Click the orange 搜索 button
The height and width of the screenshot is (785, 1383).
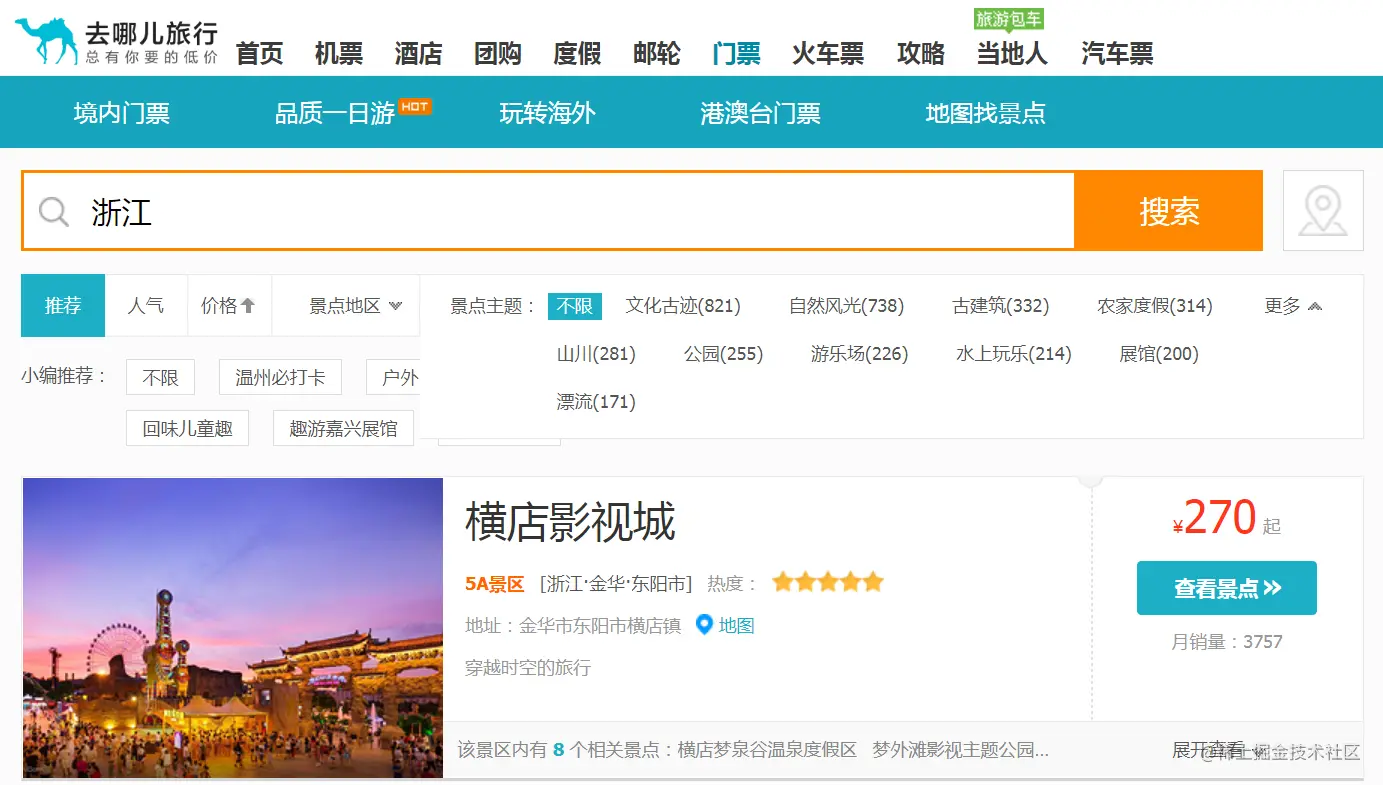pos(1169,211)
